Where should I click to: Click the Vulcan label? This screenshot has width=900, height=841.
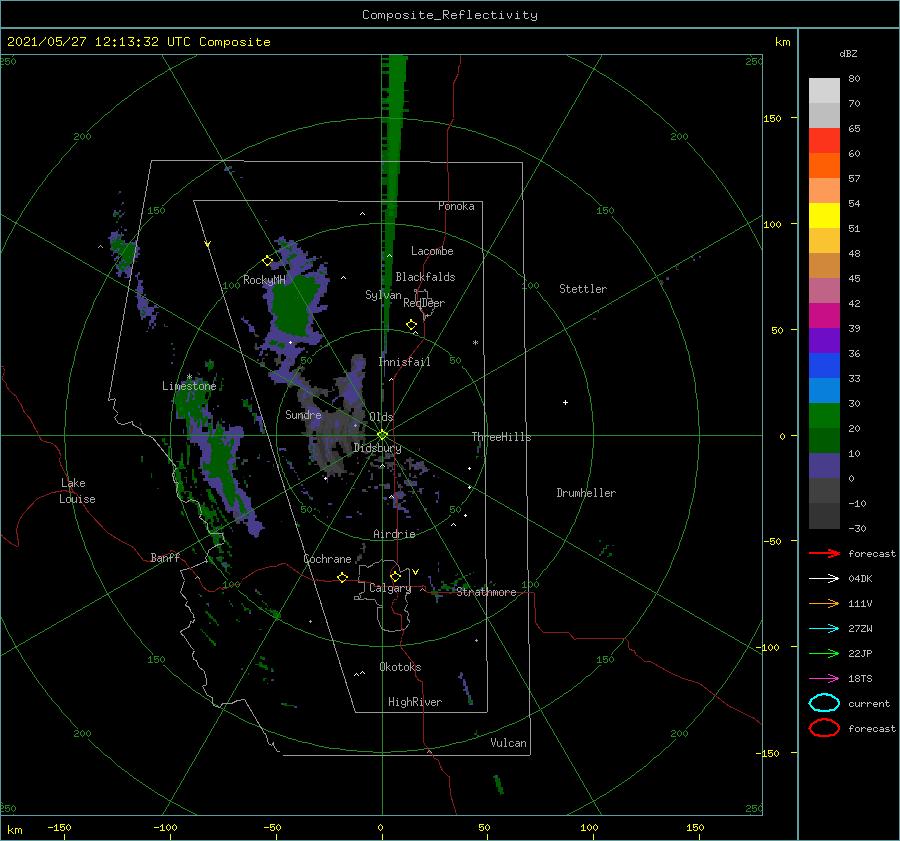point(509,743)
